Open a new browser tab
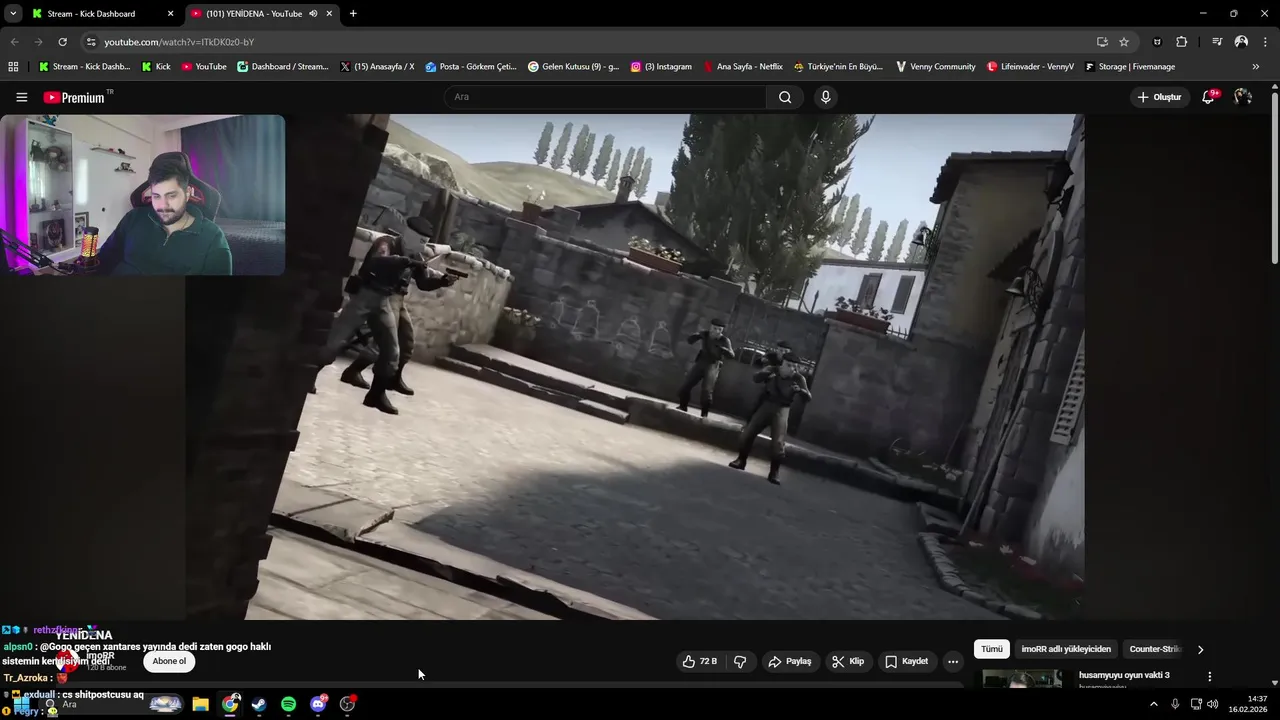Image resolution: width=1280 pixels, height=720 pixels. tap(353, 14)
